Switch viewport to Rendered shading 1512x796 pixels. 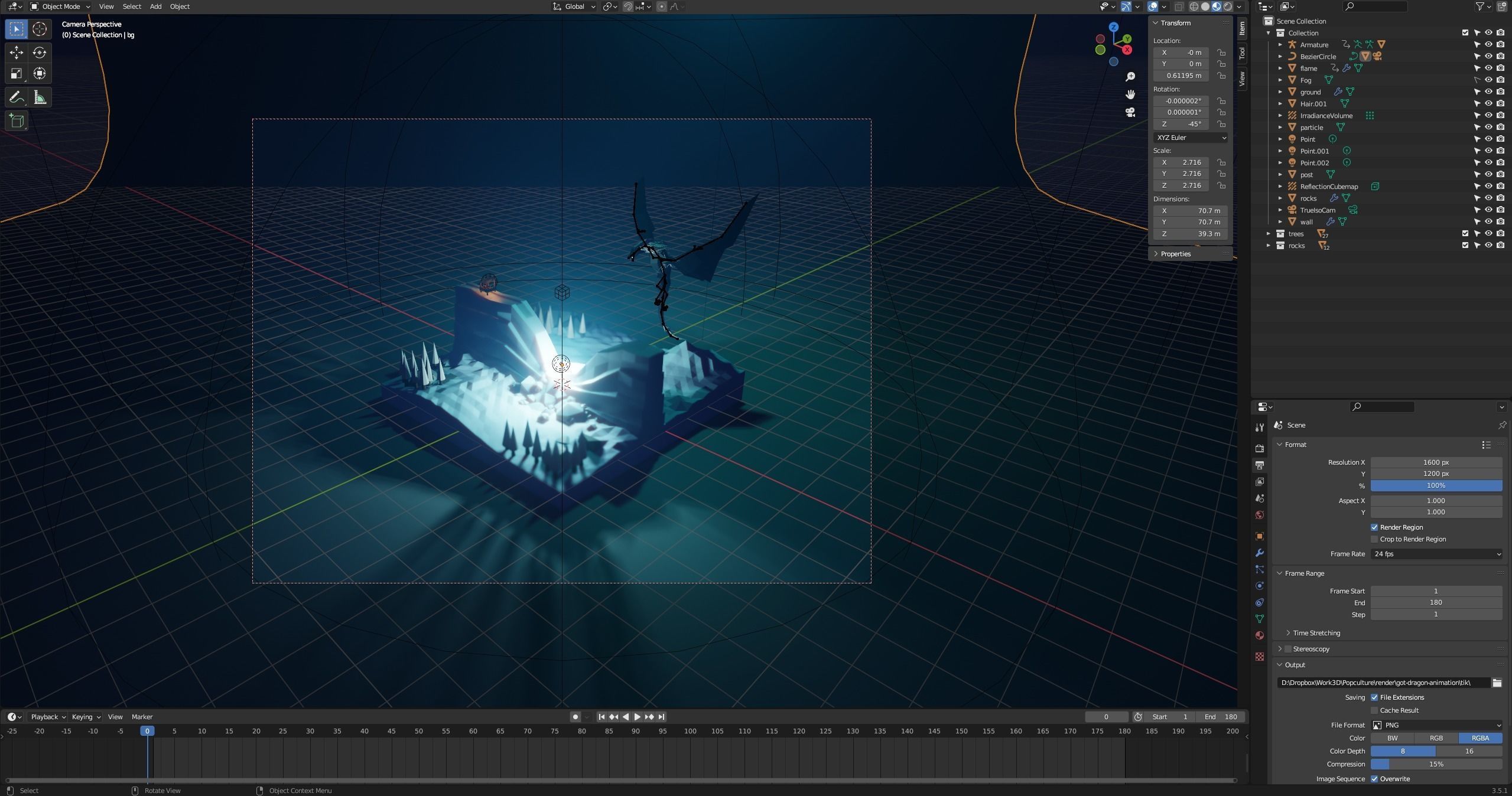click(x=1228, y=6)
